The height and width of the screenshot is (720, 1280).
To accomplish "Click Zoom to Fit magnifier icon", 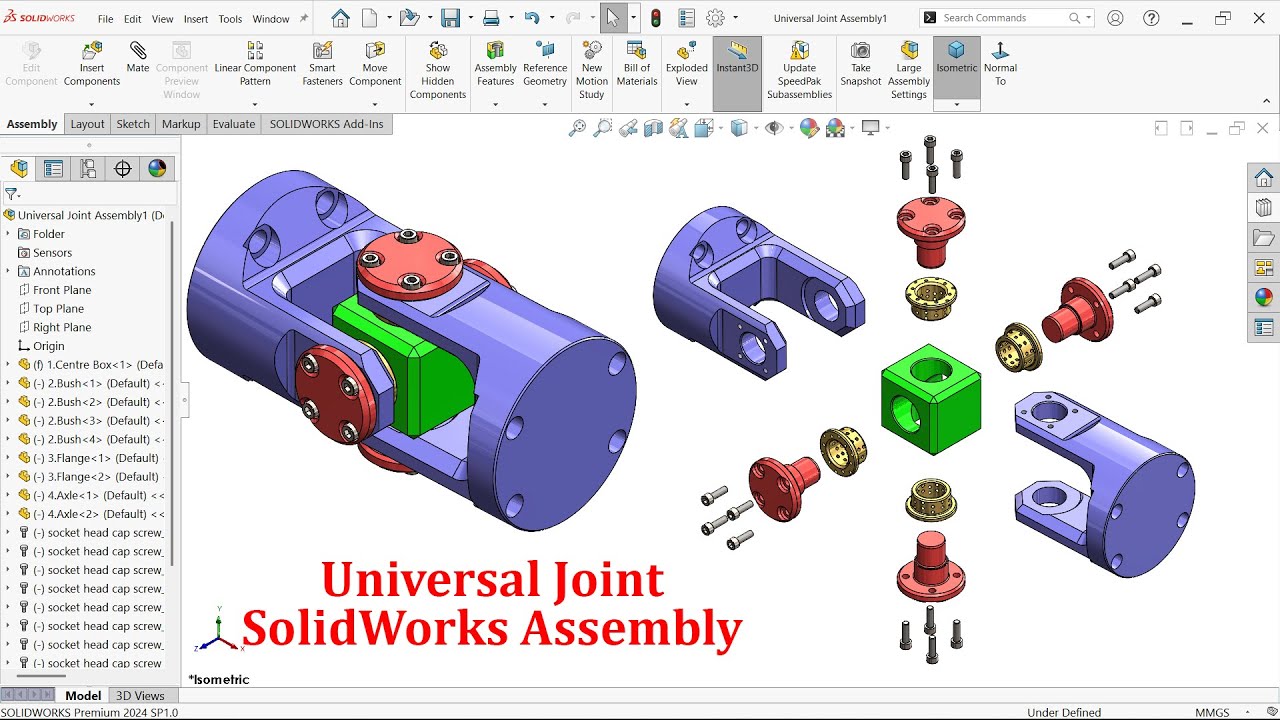I will point(577,128).
